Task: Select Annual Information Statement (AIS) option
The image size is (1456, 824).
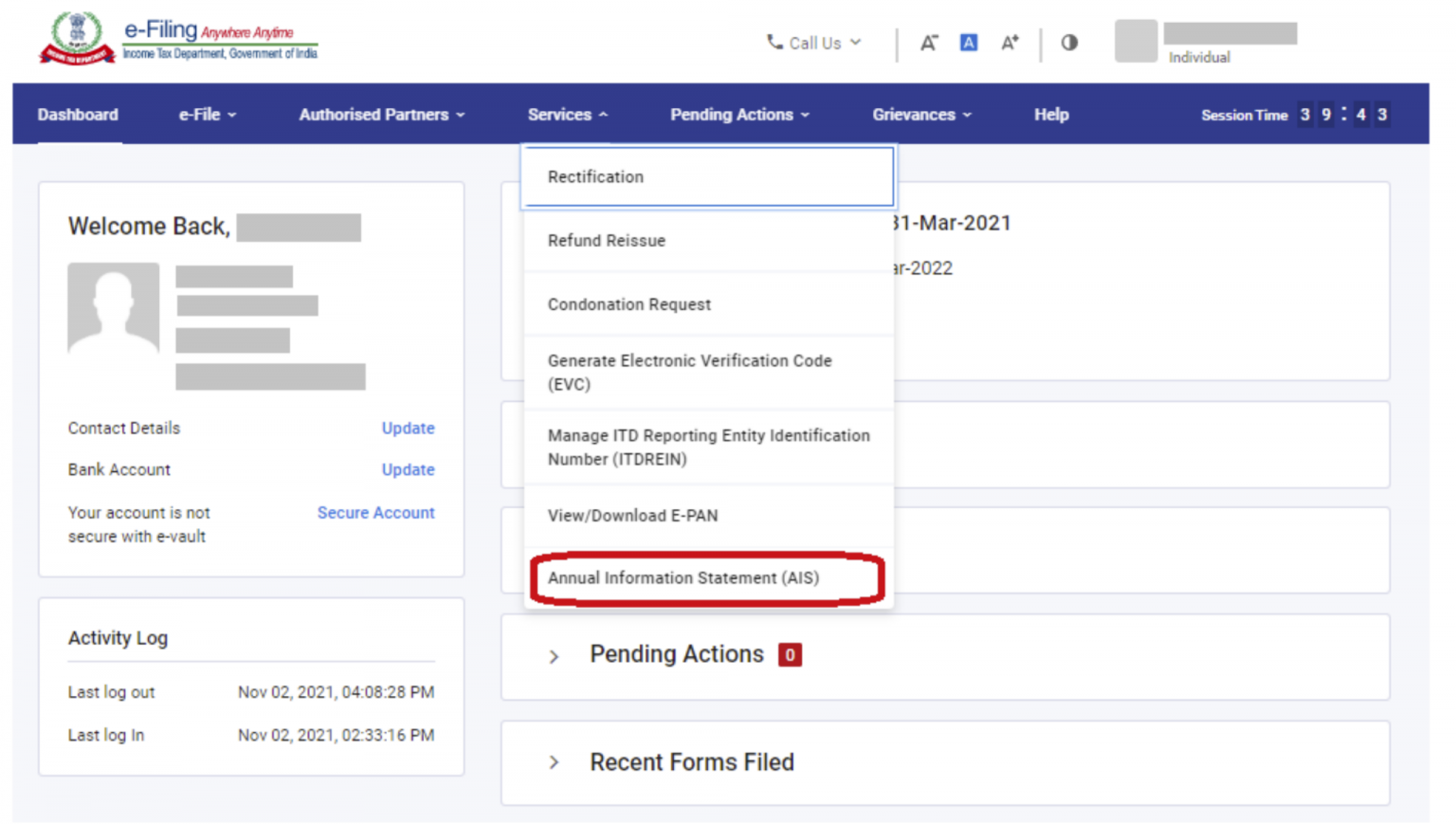Action: point(682,577)
